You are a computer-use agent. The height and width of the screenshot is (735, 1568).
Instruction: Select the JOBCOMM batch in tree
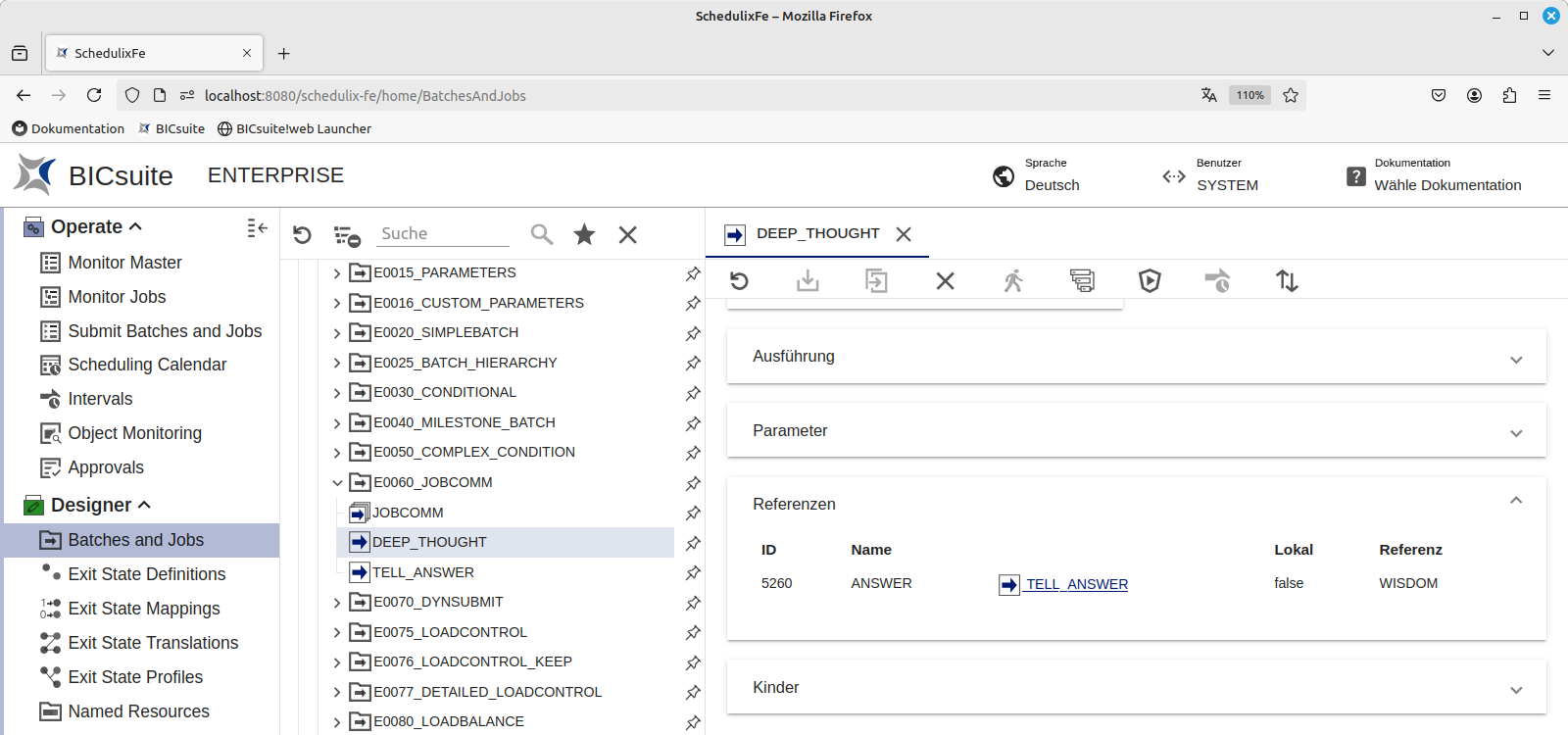point(407,513)
